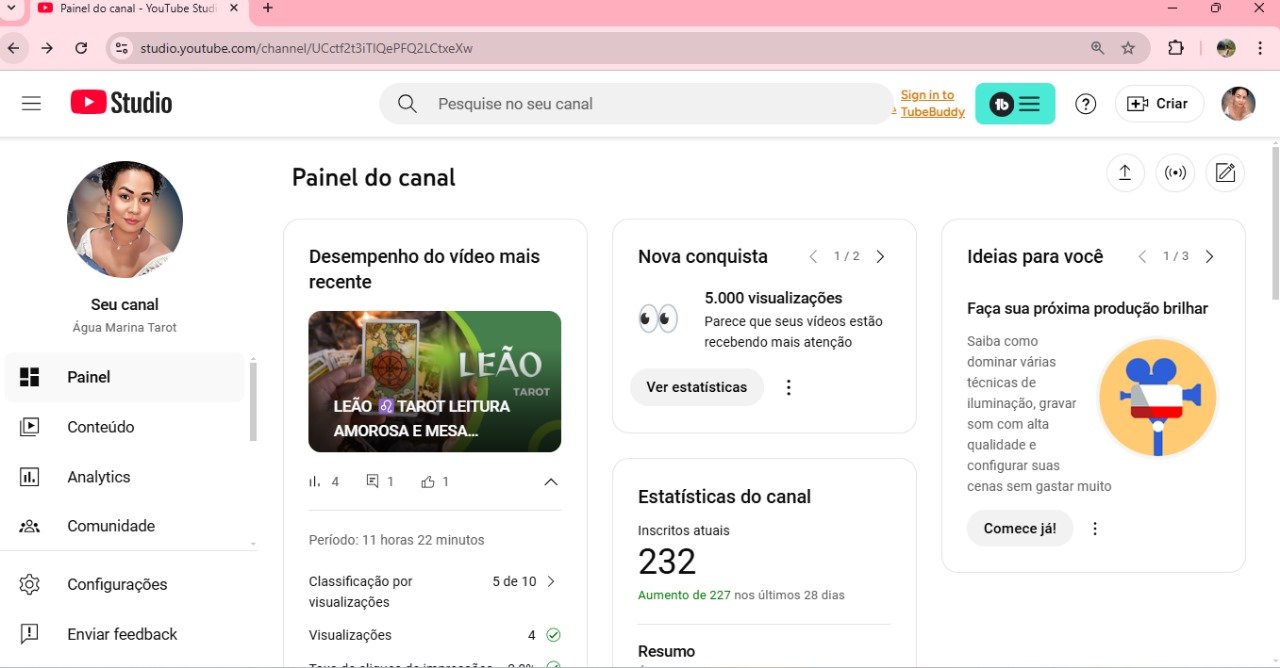Image resolution: width=1280 pixels, height=668 pixels.
Task: Open the browser extensions puzzle icon
Action: tap(1175, 48)
